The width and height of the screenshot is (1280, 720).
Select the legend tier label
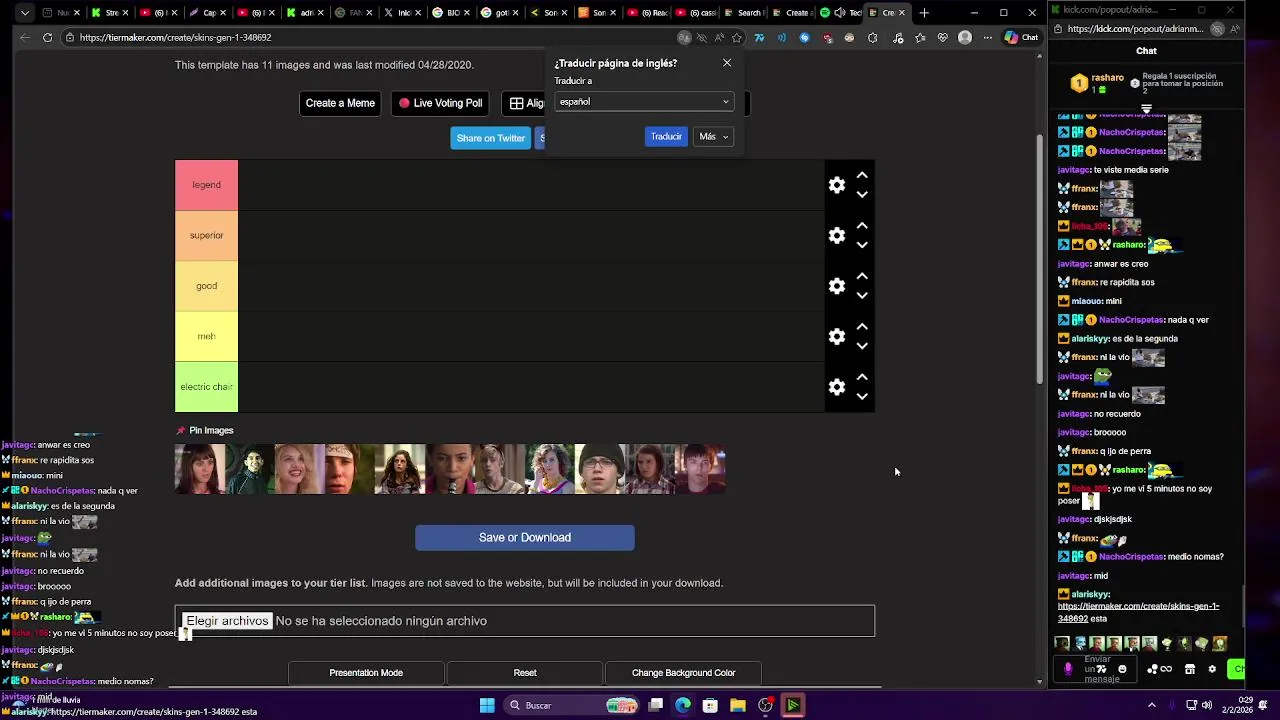pos(206,185)
